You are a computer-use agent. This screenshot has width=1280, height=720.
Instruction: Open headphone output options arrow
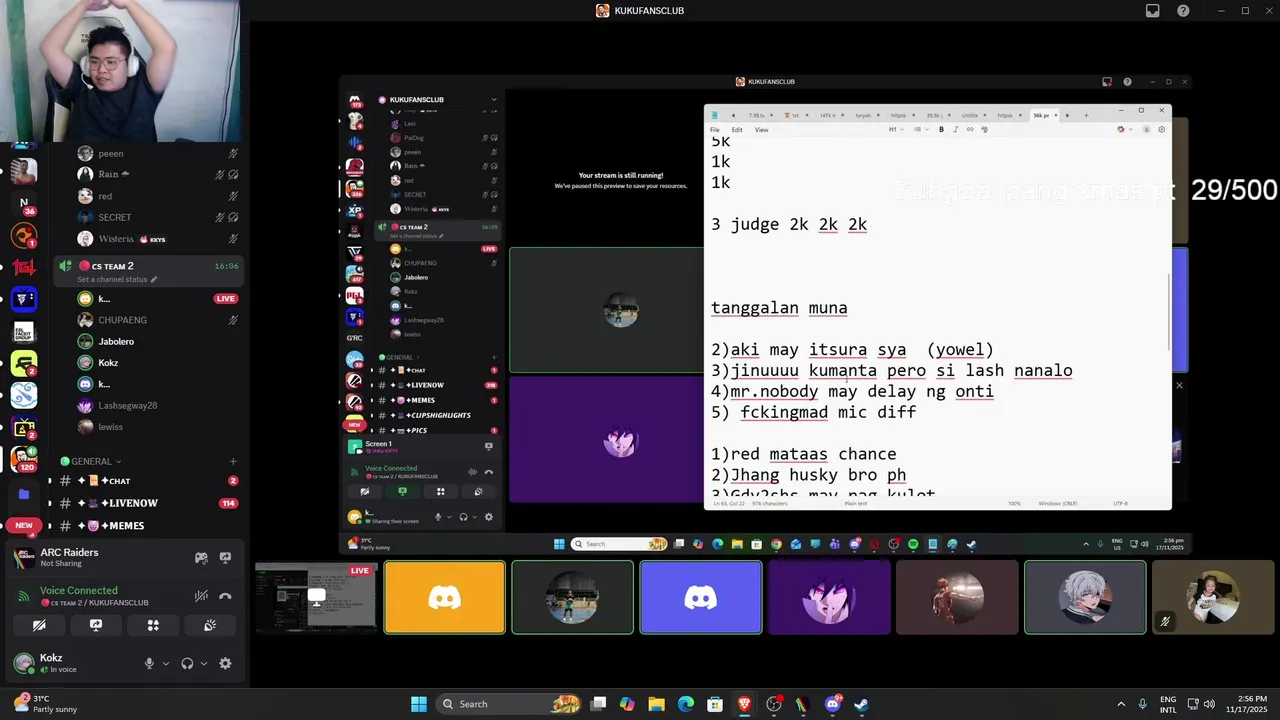pyautogui.click(x=204, y=663)
